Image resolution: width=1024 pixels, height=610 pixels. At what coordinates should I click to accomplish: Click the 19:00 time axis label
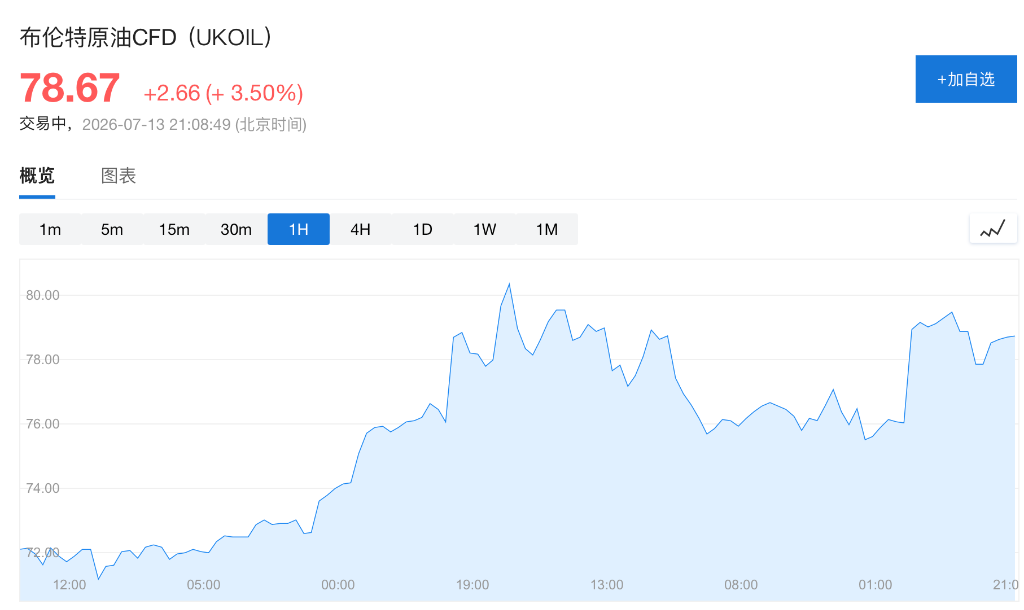472,585
